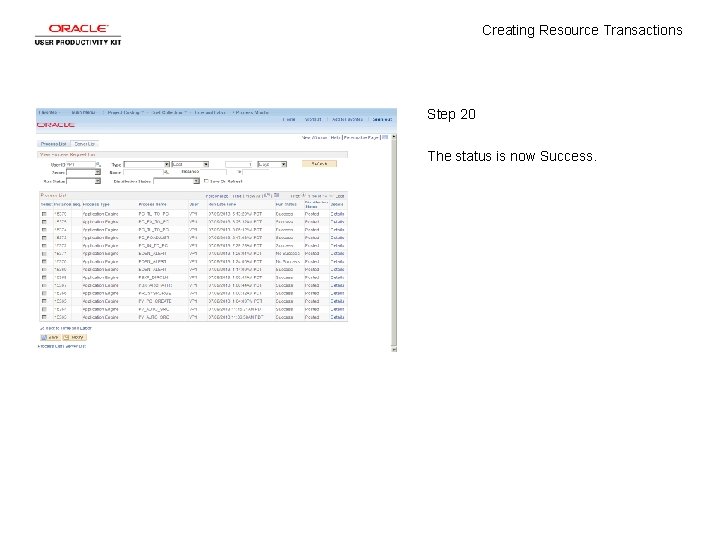Viewport: 720px width, 540px height.
Task: Click the vertical scrollbar track
Action: pos(394,243)
